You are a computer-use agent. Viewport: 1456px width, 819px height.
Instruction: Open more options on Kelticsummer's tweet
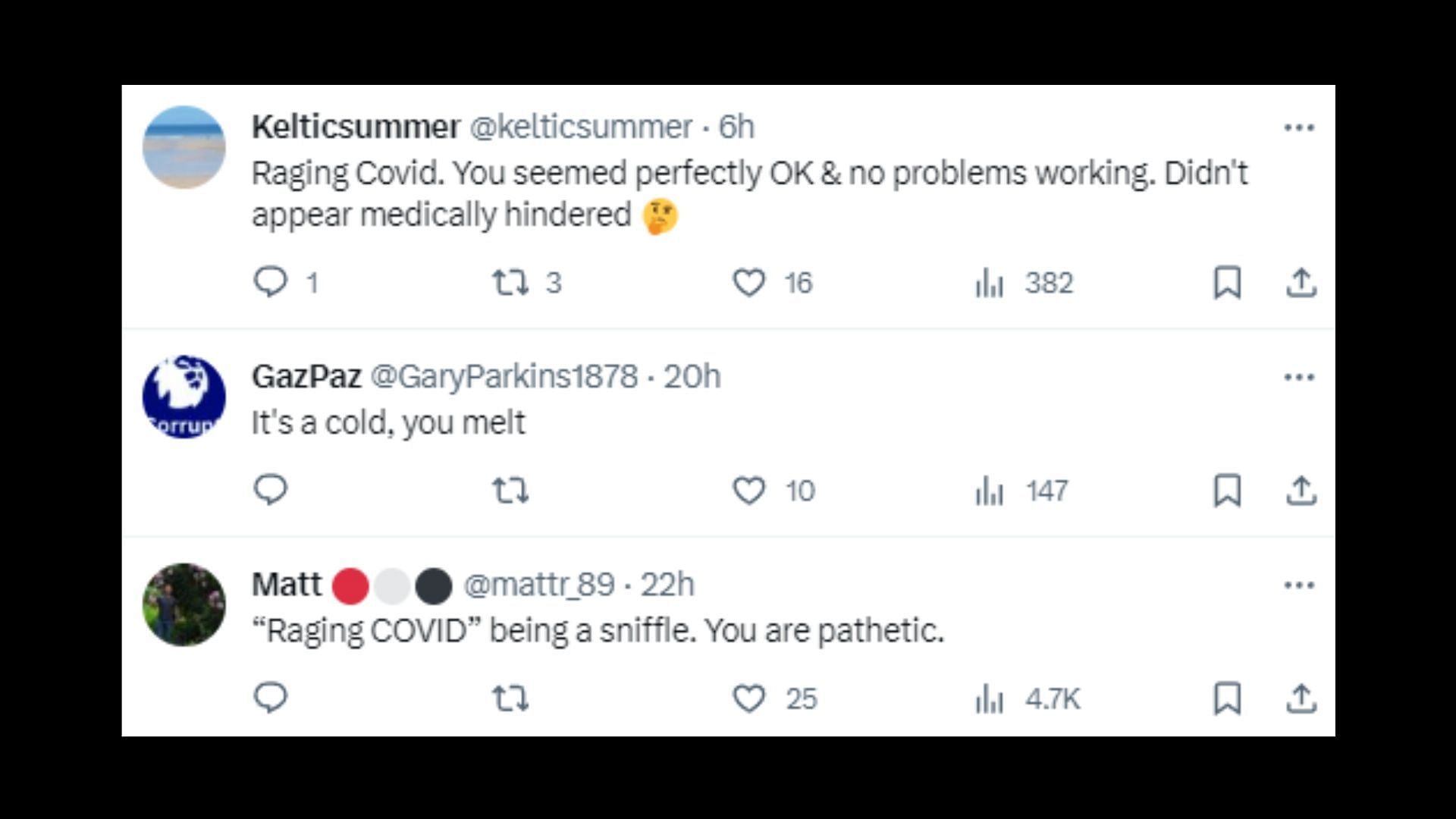coord(1299,127)
